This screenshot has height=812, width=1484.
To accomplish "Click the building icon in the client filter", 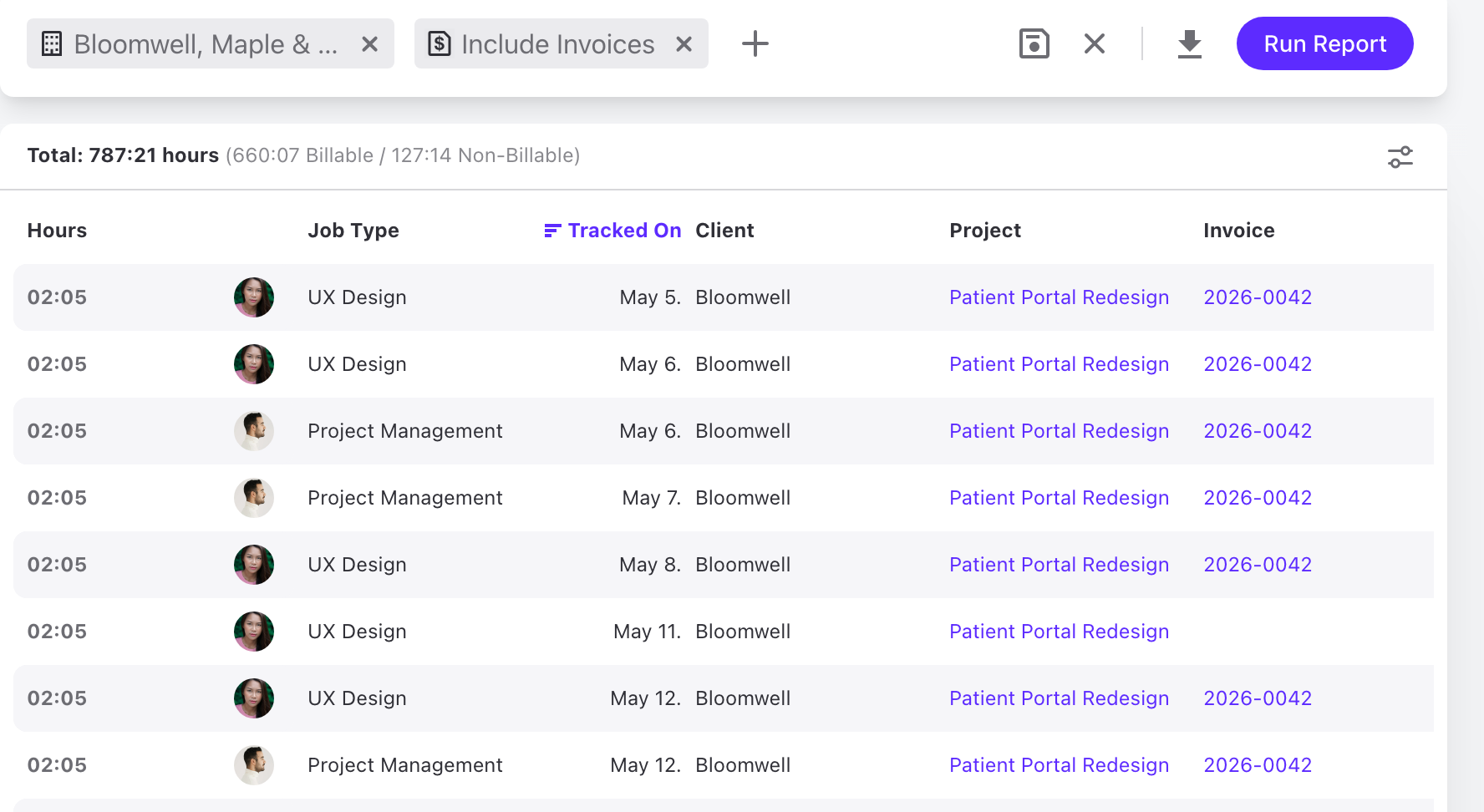I will click(52, 44).
